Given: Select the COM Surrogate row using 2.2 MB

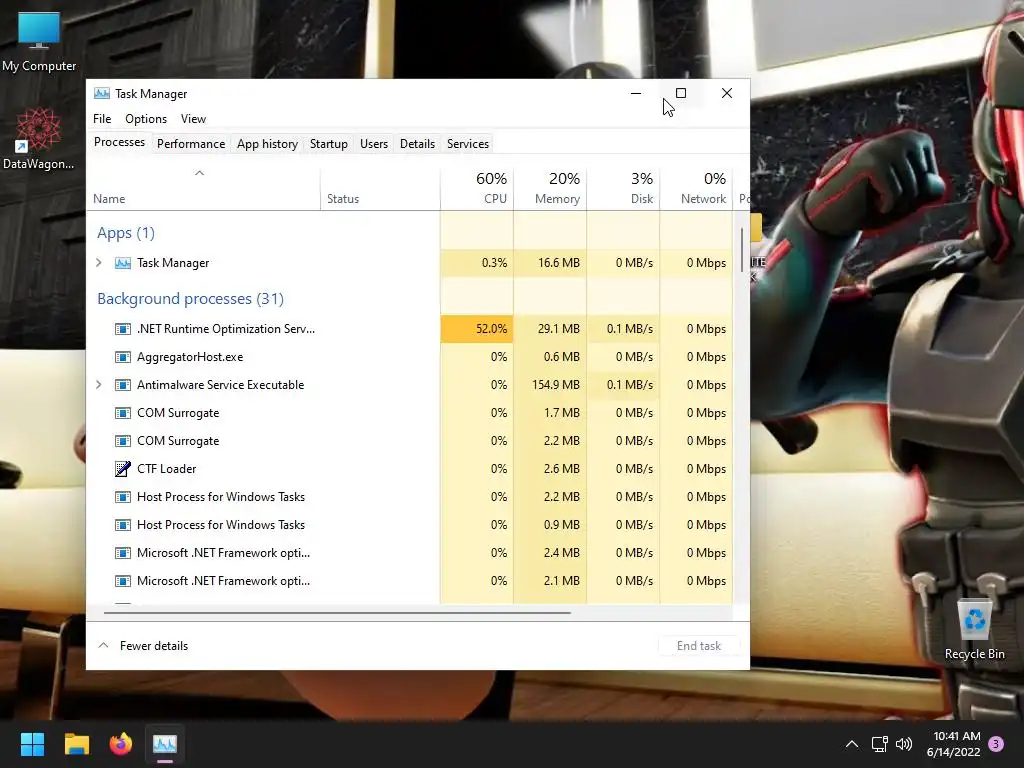Looking at the screenshot, I should pos(410,441).
